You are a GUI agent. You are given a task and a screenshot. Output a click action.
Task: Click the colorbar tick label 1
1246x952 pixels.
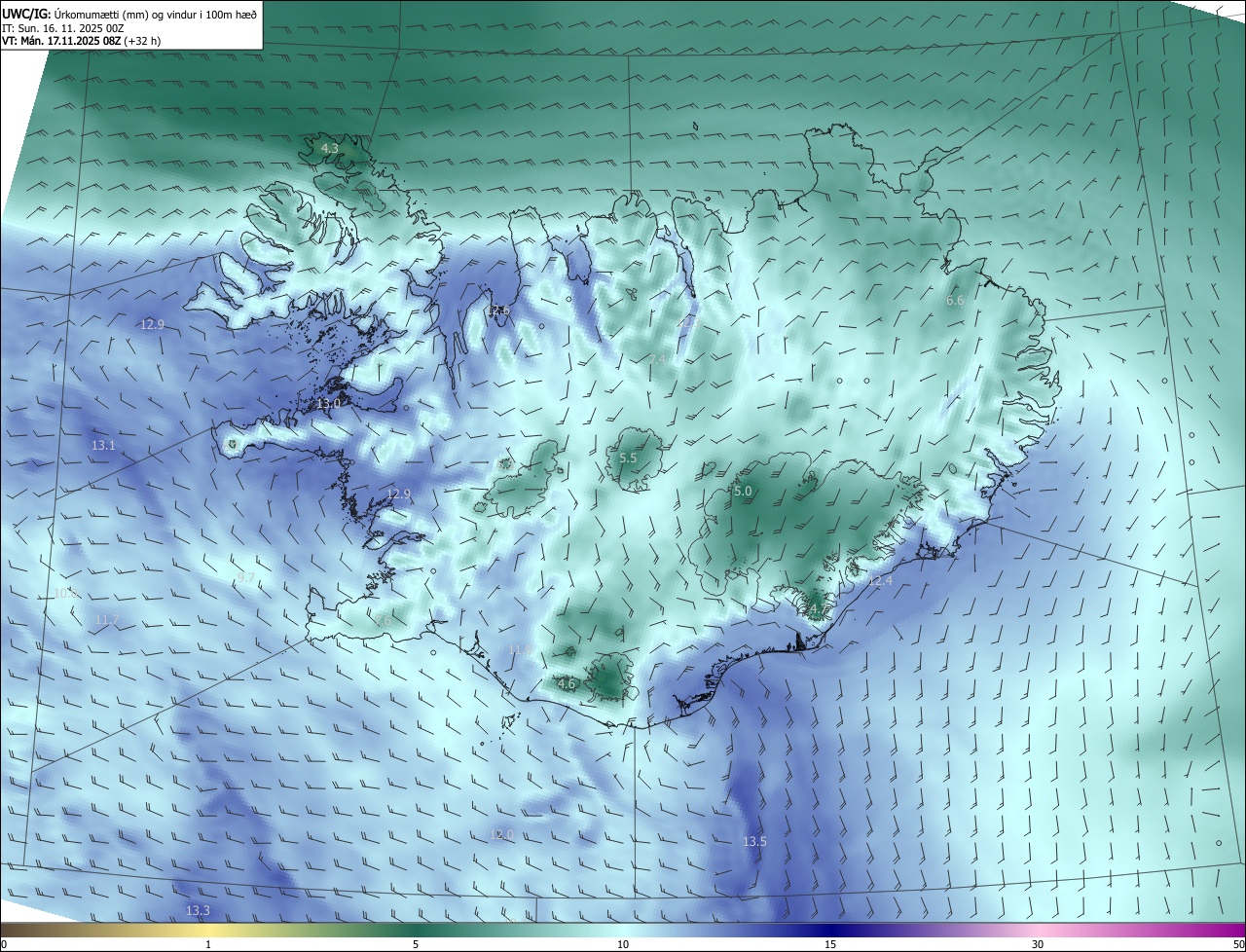(208, 944)
